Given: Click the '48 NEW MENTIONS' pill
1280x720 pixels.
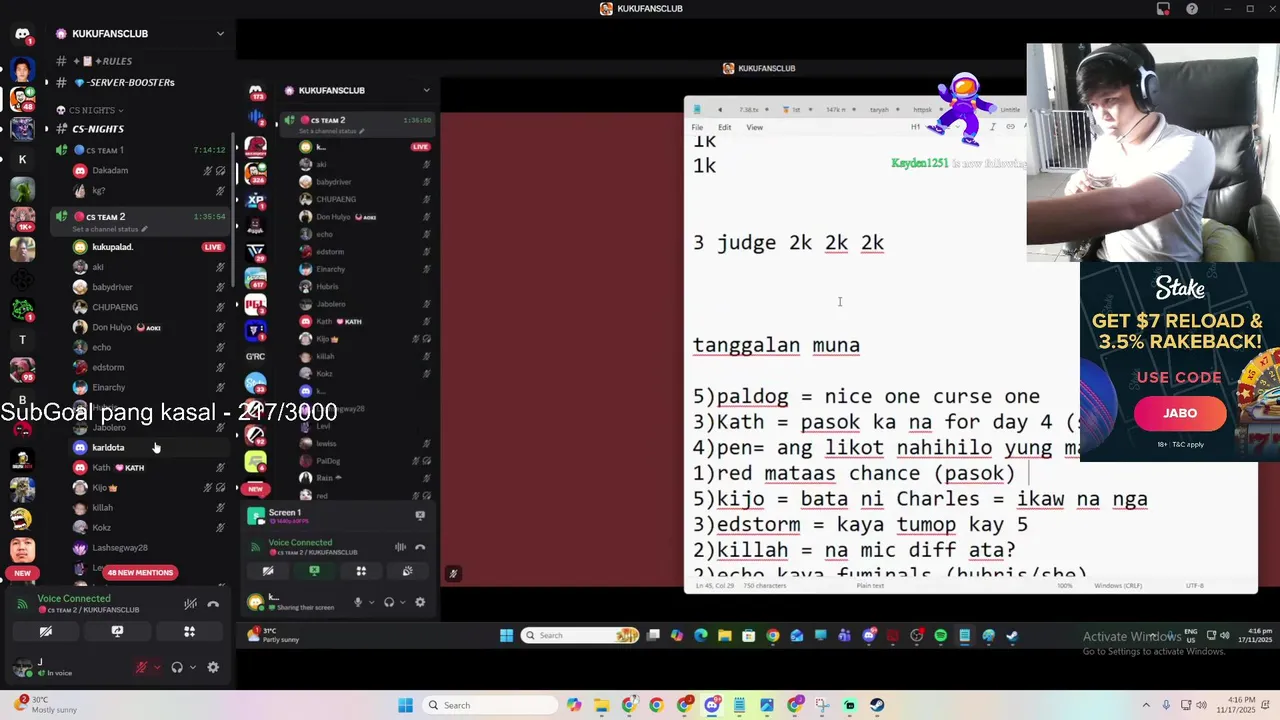Looking at the screenshot, I should tap(140, 573).
